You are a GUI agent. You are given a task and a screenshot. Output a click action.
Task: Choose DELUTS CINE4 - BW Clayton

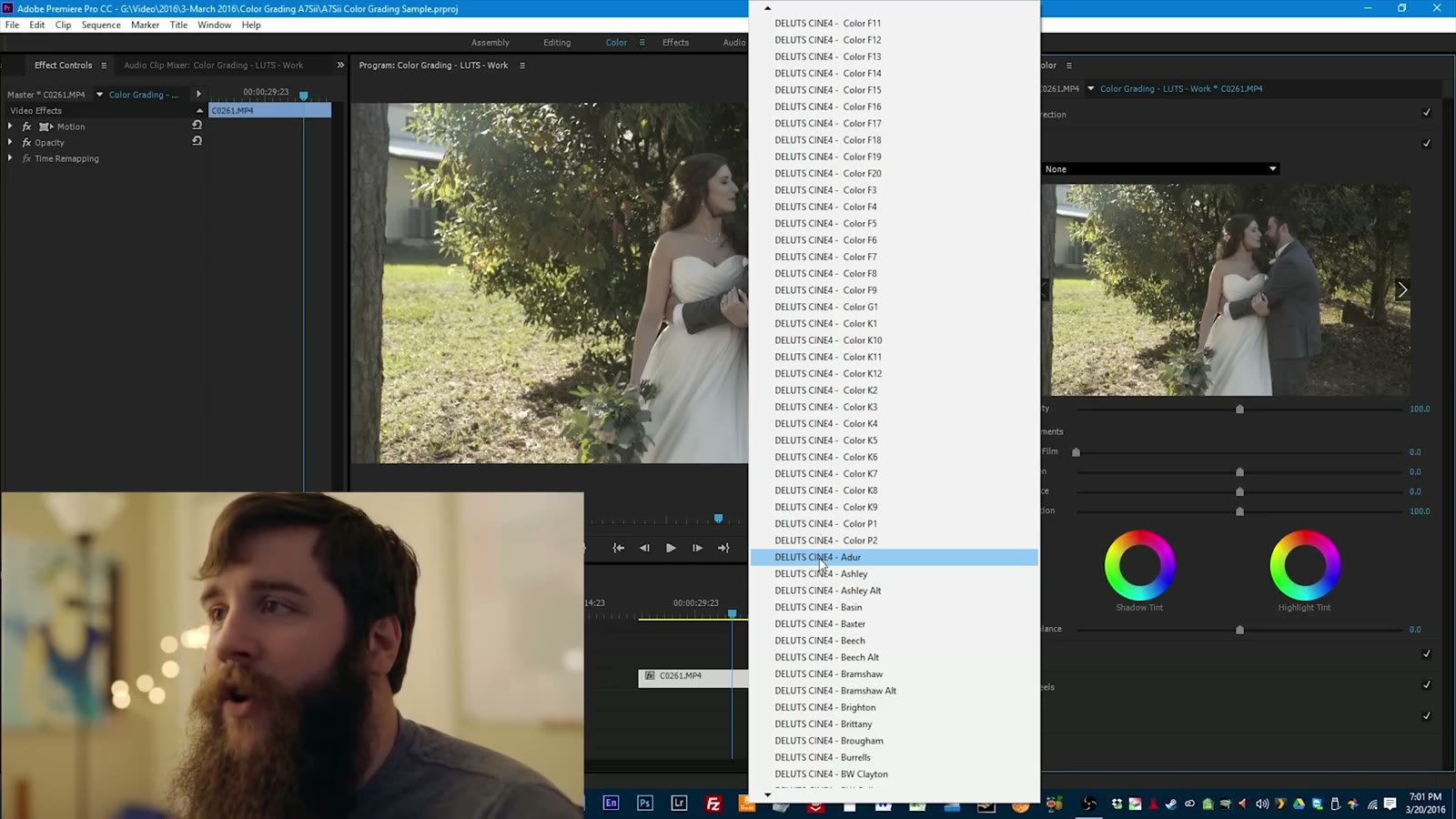click(x=894, y=774)
